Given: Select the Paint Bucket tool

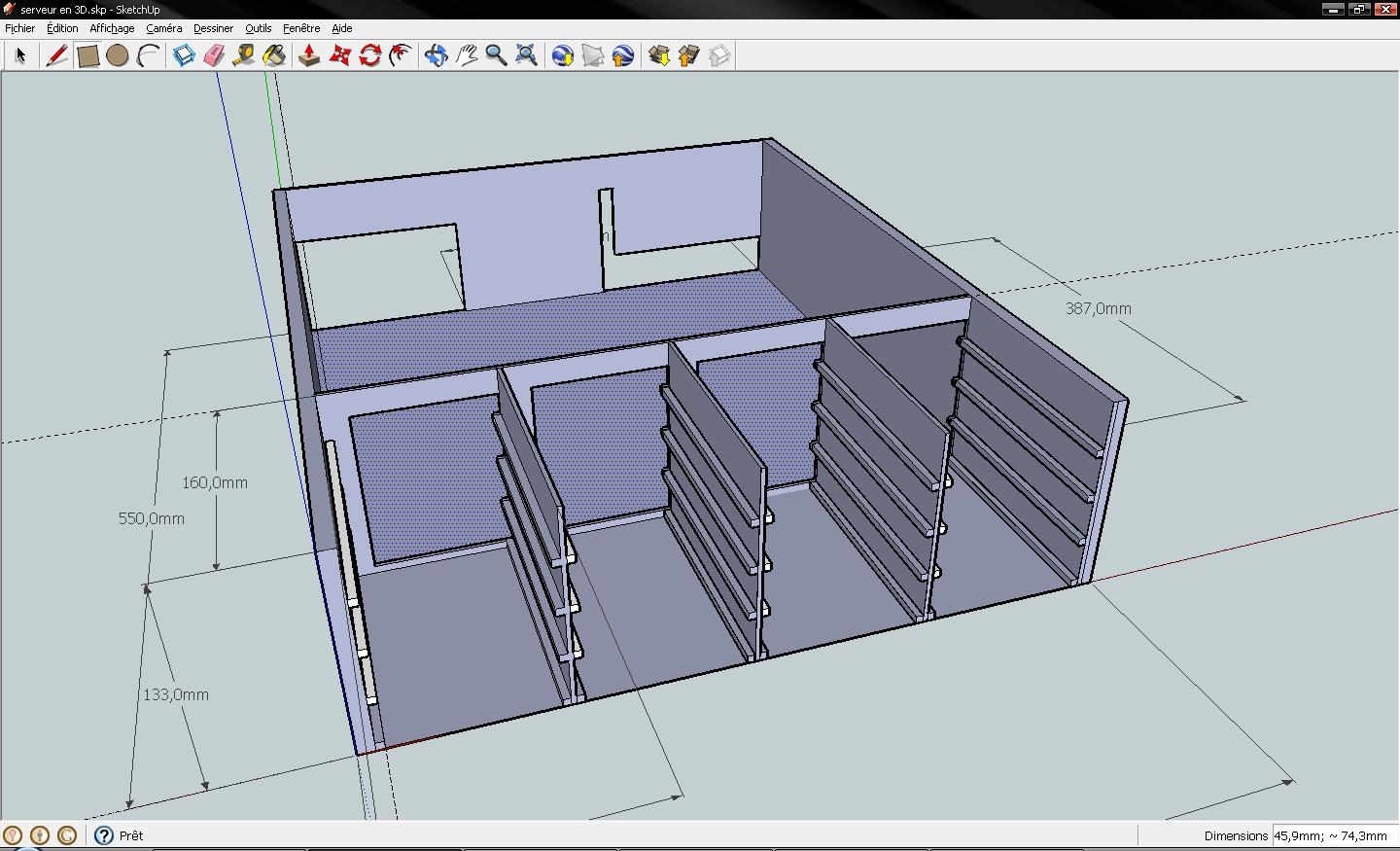Looking at the screenshot, I should [x=274, y=55].
